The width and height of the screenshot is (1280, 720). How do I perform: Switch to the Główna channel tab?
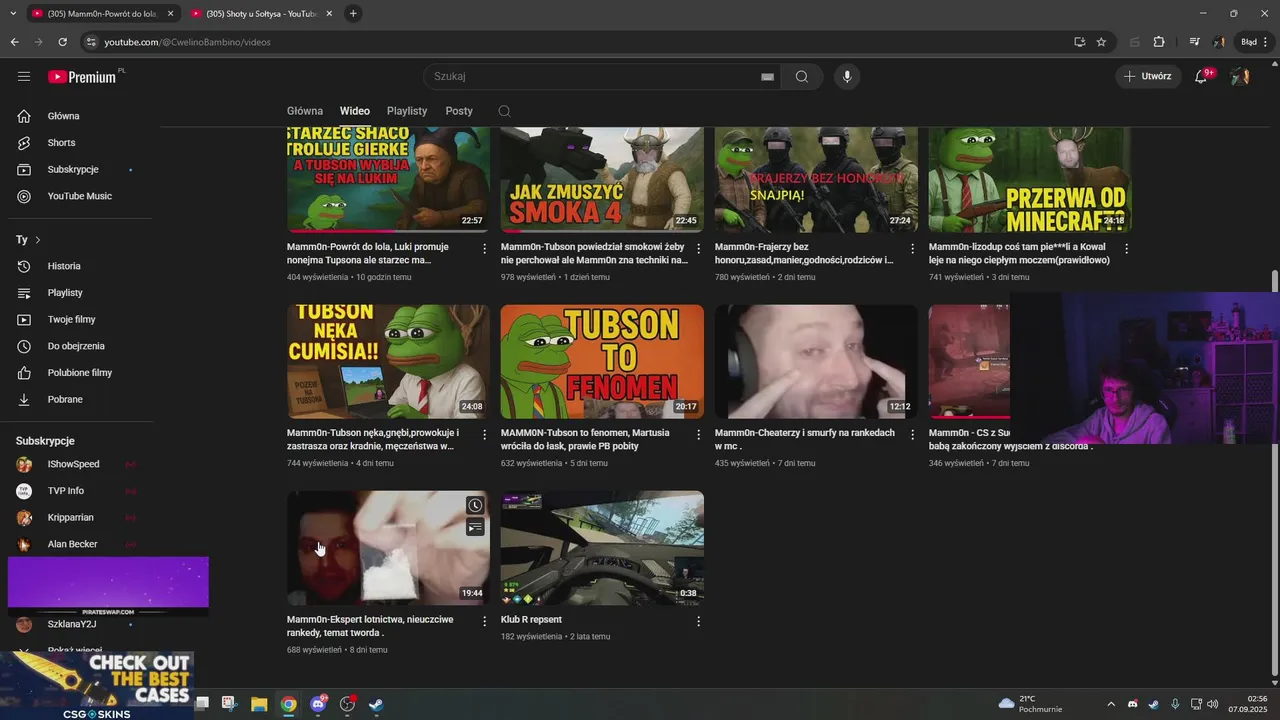pos(305,111)
